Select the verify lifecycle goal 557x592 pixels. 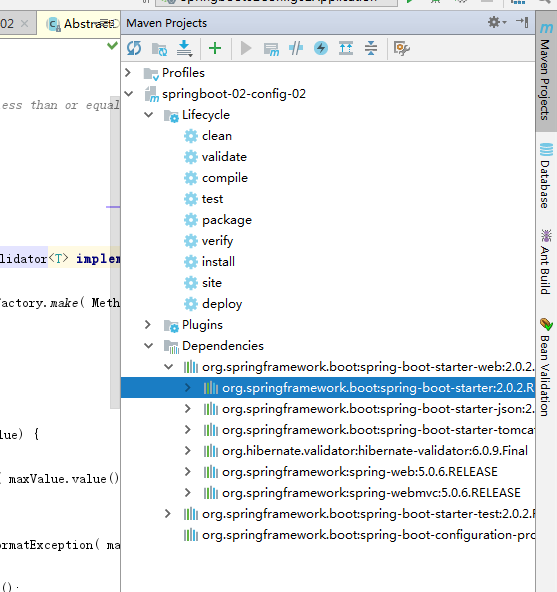point(218,241)
